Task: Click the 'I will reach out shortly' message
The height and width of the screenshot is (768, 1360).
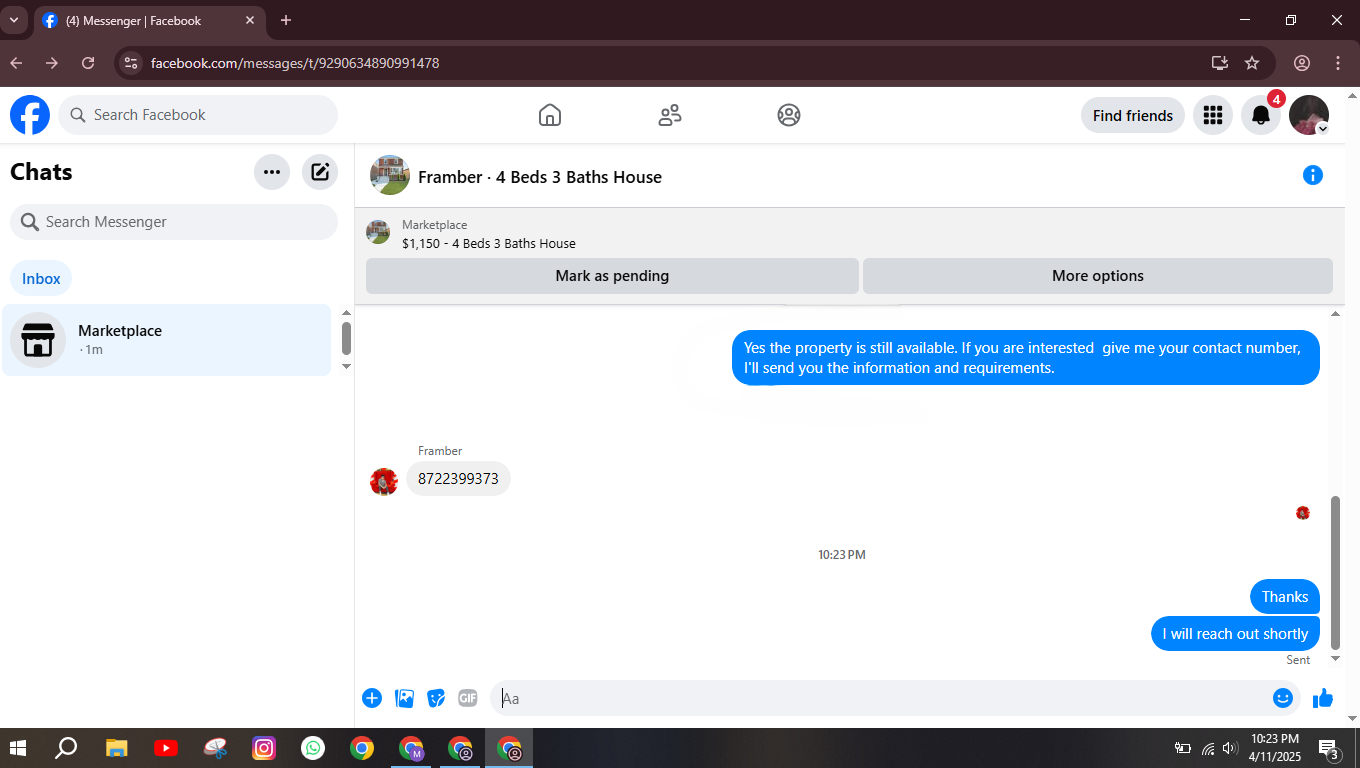Action: click(1235, 634)
